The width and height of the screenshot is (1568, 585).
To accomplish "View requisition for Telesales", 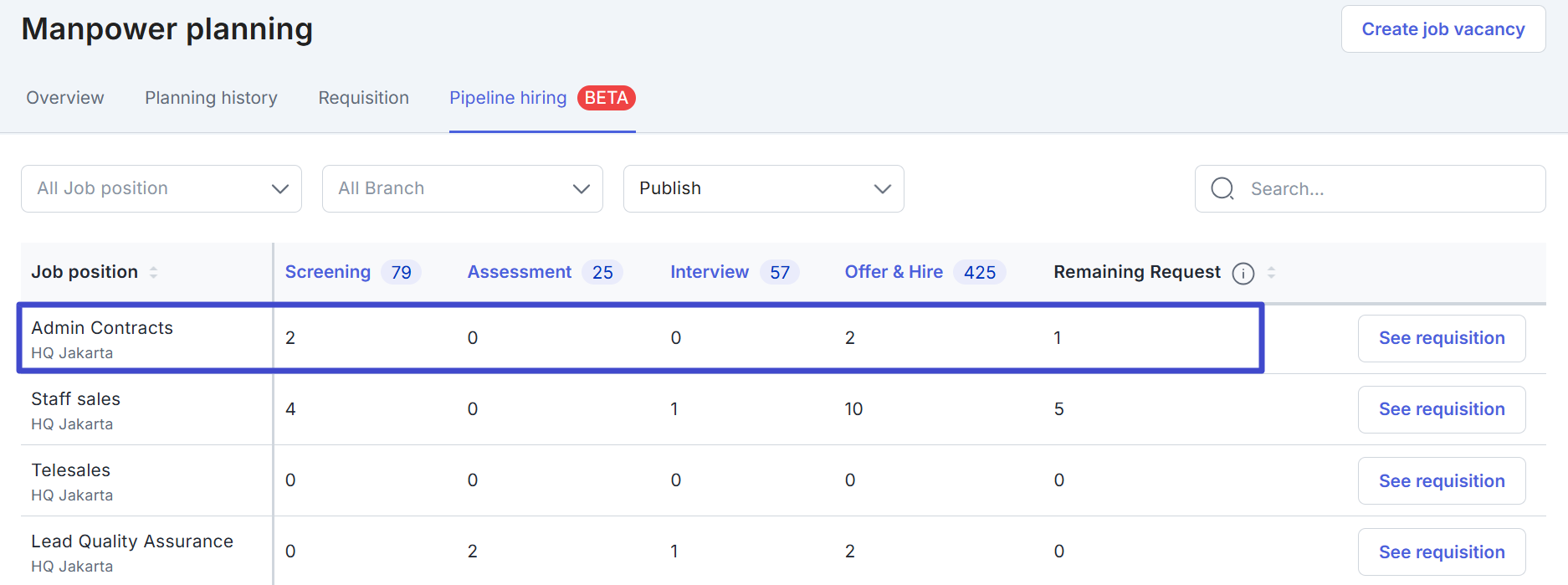I will pos(1441,481).
